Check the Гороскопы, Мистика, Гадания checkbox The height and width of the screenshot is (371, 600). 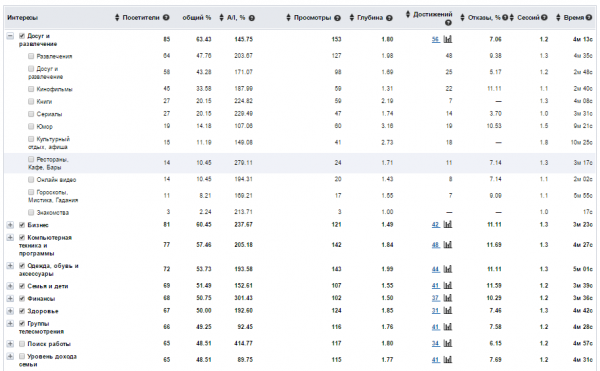tap(31, 192)
